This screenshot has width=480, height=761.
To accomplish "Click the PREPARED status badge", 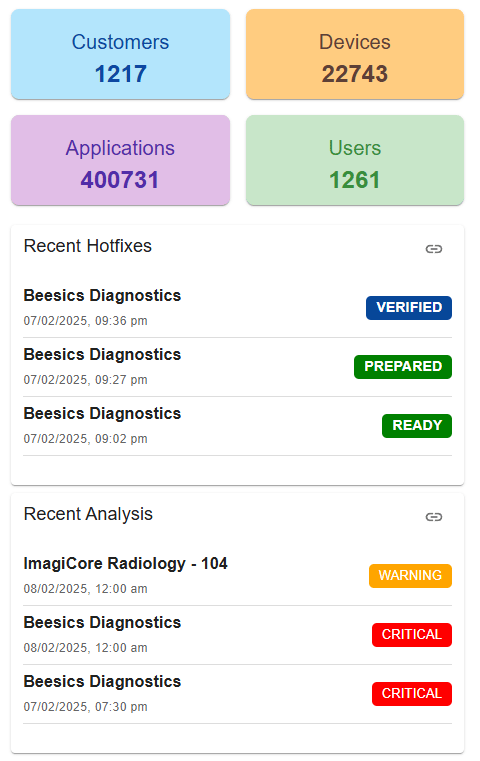I will click(403, 367).
